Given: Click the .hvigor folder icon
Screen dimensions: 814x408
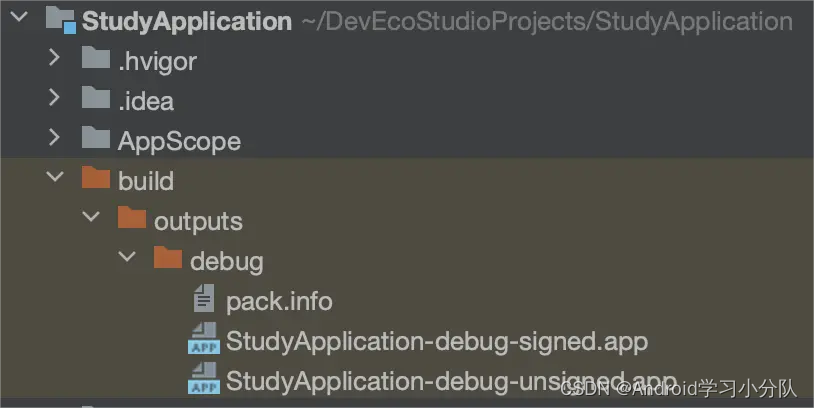Looking at the screenshot, I should [x=95, y=60].
